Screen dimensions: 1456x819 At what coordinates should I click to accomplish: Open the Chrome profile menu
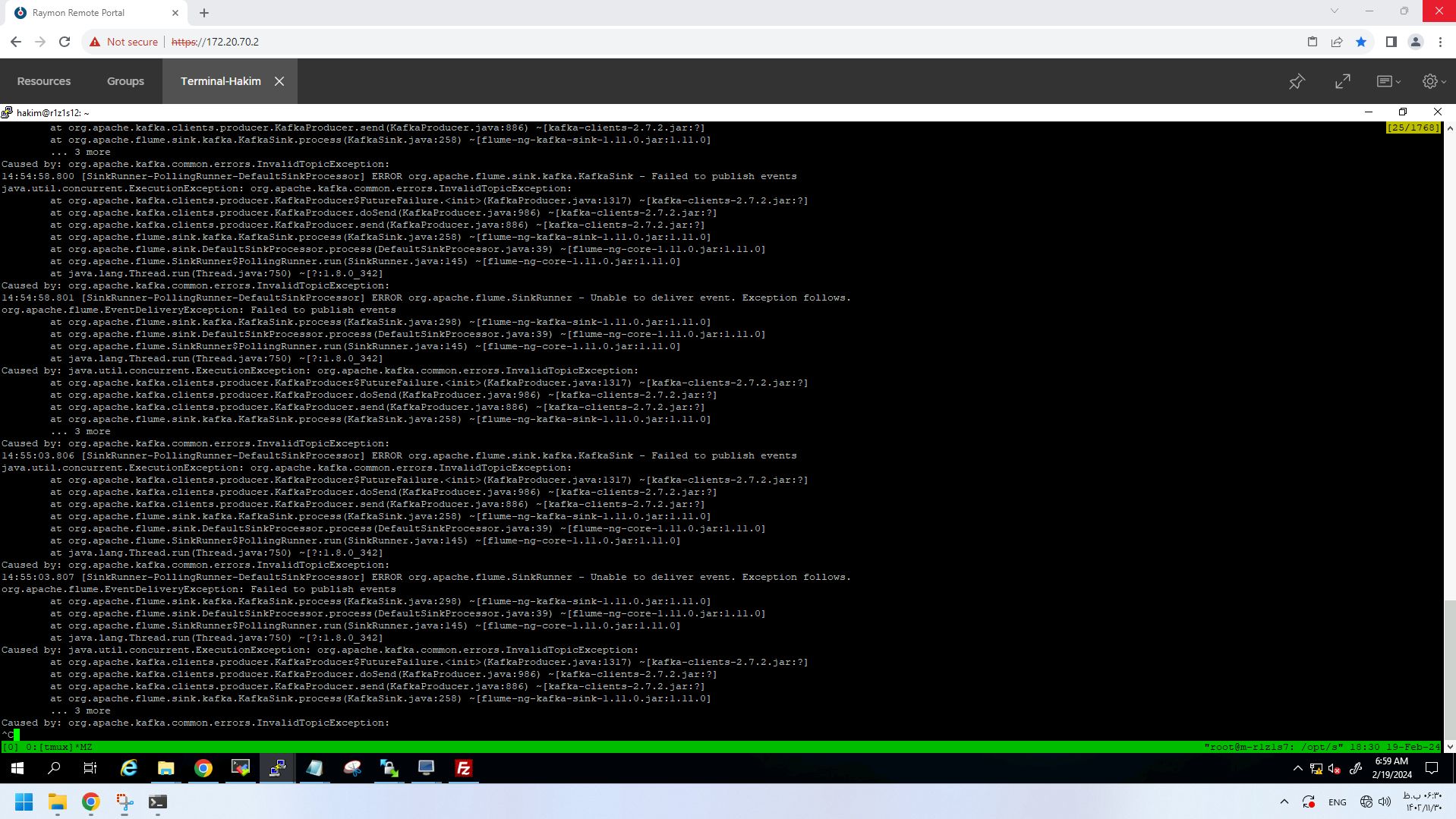click(1416, 42)
